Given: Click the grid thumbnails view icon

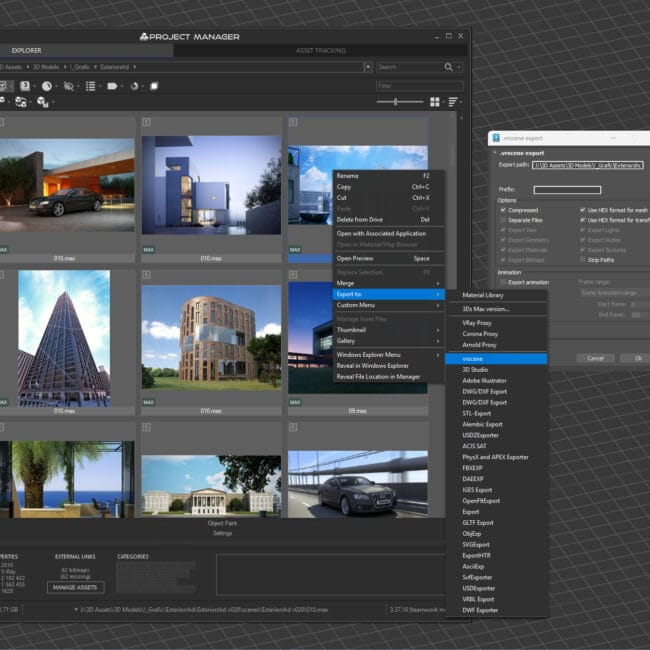Looking at the screenshot, I should pyautogui.click(x=435, y=102).
